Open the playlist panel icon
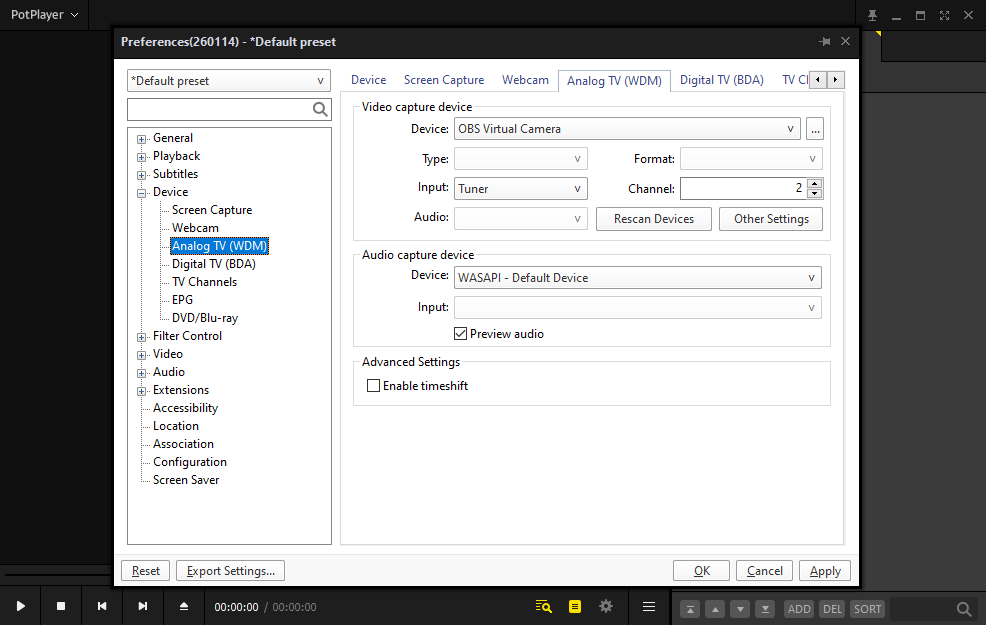This screenshot has width=986, height=625. coord(575,606)
